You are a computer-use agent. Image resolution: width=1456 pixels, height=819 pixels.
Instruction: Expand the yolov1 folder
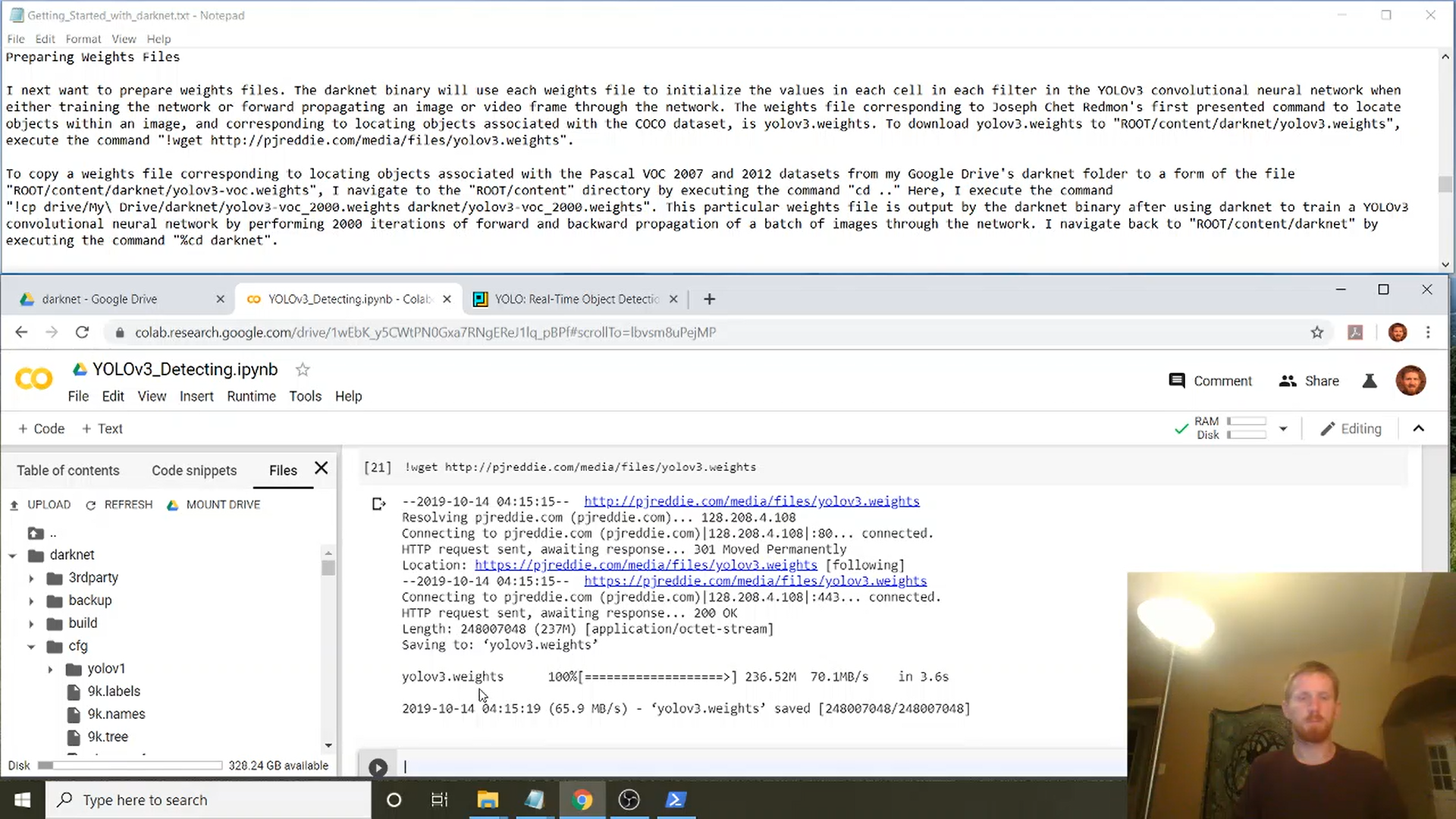click(x=50, y=670)
